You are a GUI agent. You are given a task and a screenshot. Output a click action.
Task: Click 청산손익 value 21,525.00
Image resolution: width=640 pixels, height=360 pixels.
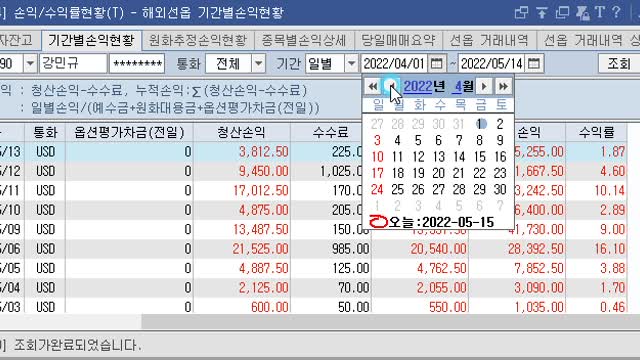coord(261,249)
